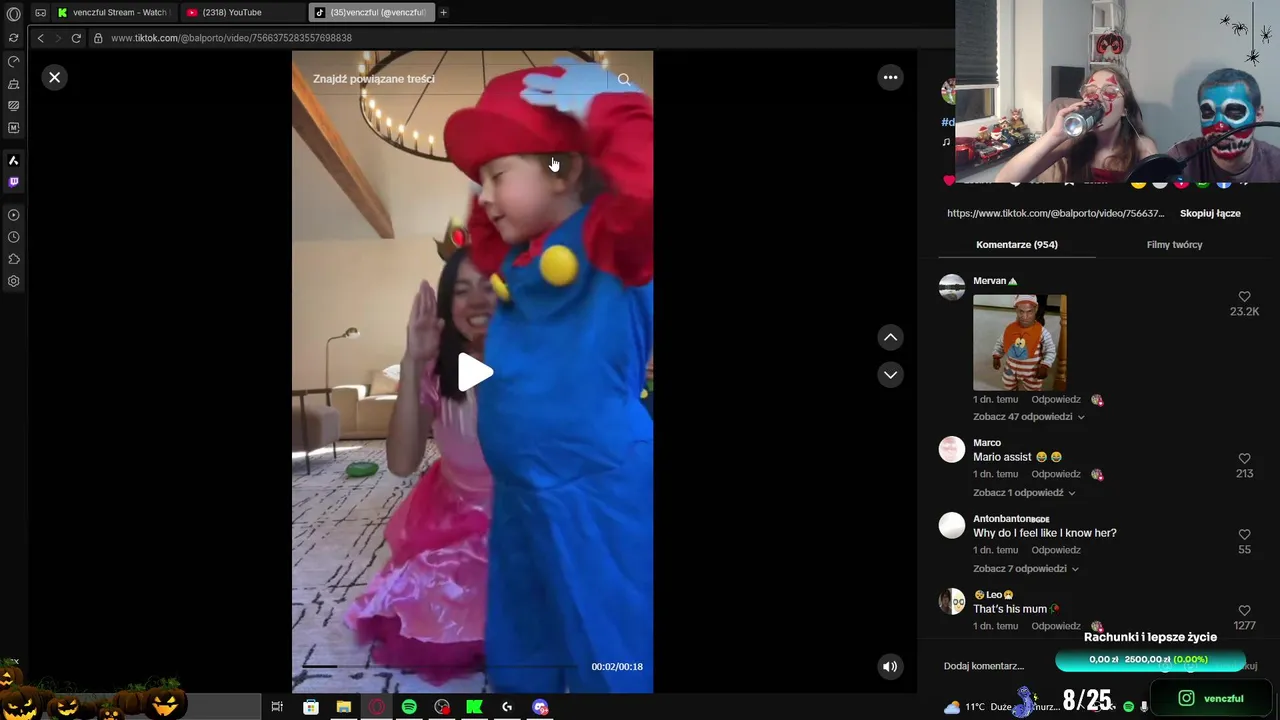Open Marco's profile avatar
This screenshot has width=1280, height=720.
952,449
